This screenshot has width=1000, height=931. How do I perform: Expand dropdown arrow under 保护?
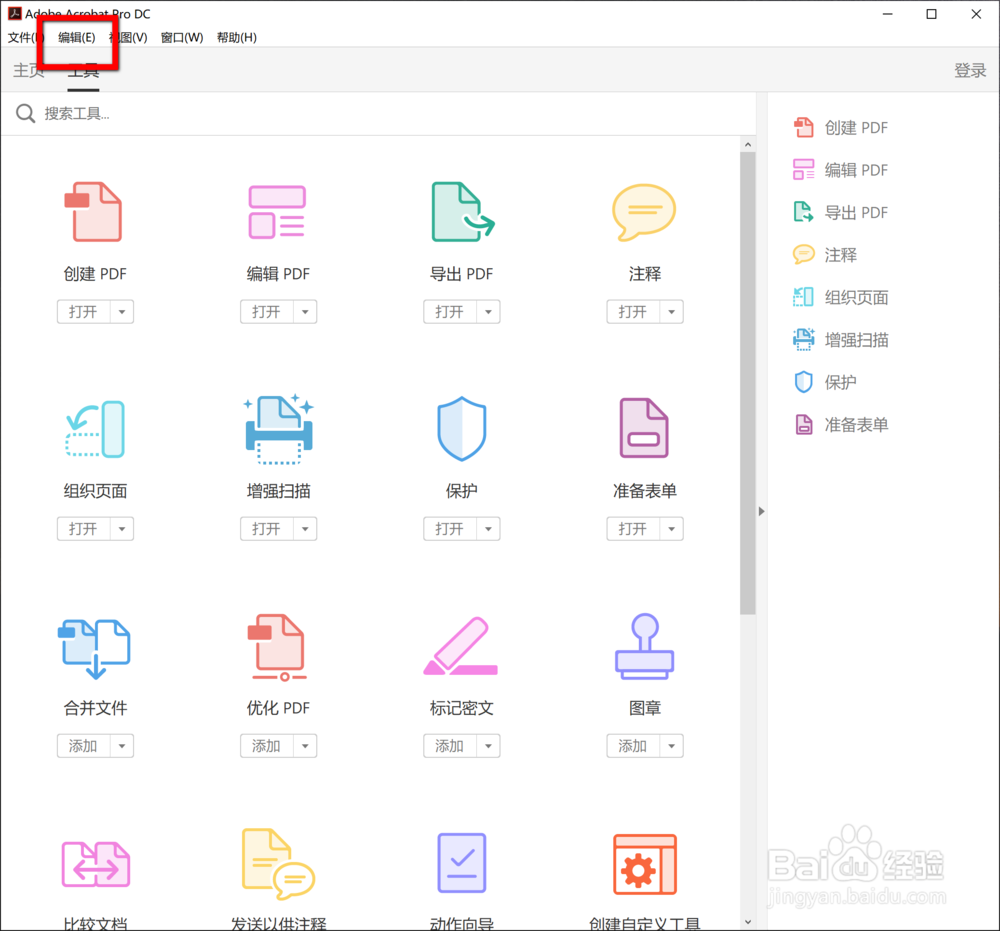[488, 529]
